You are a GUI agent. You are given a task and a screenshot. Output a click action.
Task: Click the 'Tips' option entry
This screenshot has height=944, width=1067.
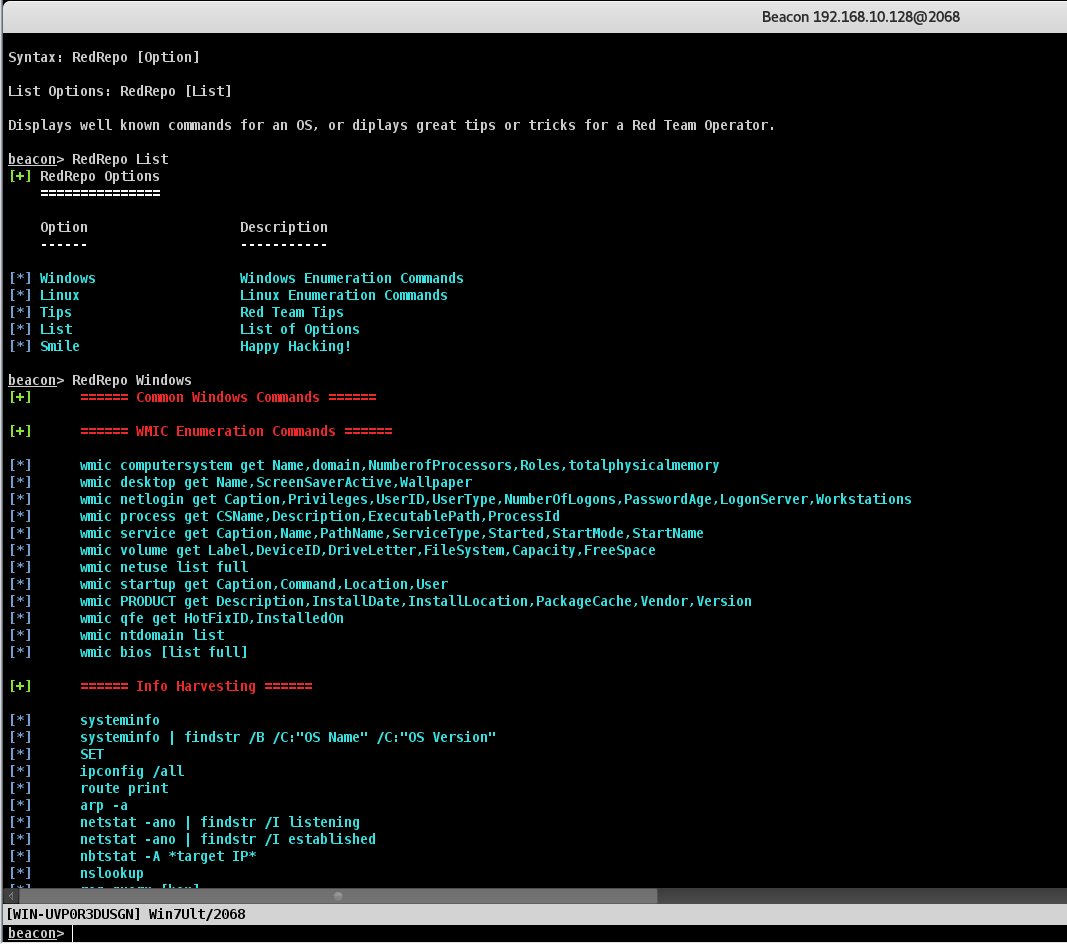[55, 312]
